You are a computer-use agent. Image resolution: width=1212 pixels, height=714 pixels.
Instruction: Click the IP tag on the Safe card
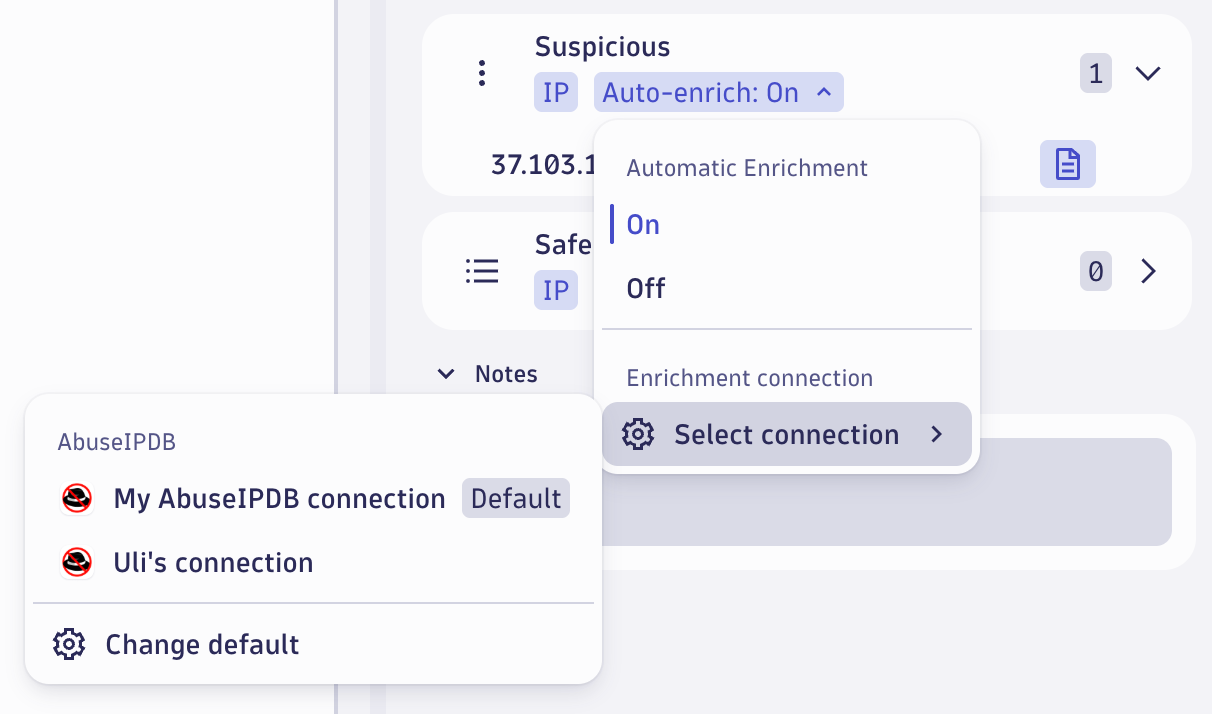click(556, 290)
